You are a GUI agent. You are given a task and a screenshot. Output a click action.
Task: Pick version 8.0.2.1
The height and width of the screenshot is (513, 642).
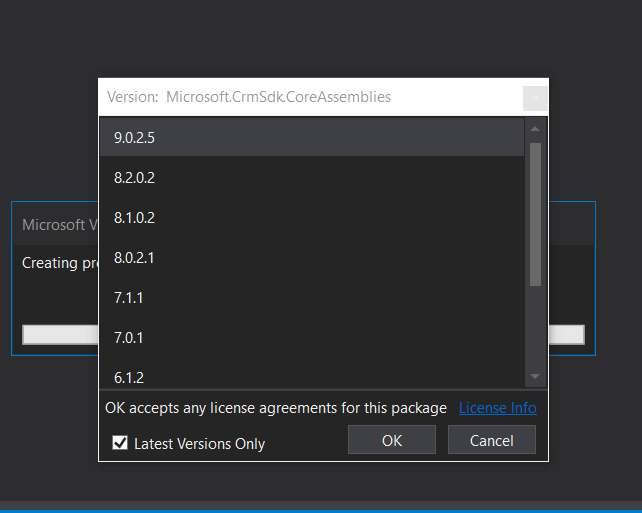(x=312, y=258)
